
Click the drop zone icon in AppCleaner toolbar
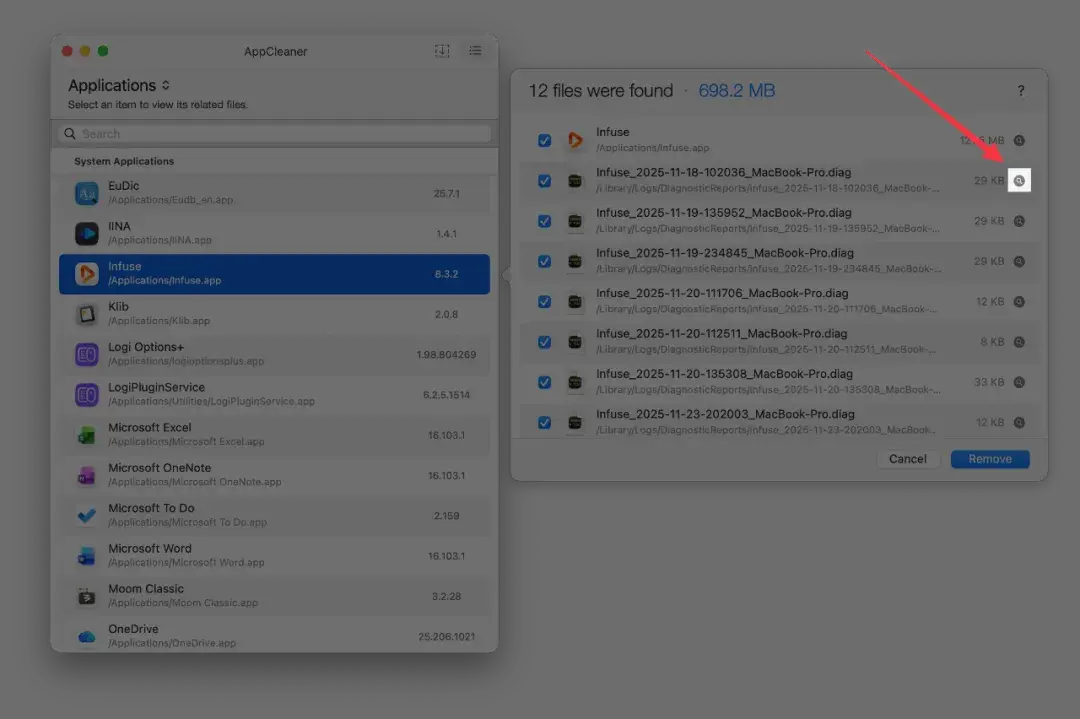[x=442, y=51]
